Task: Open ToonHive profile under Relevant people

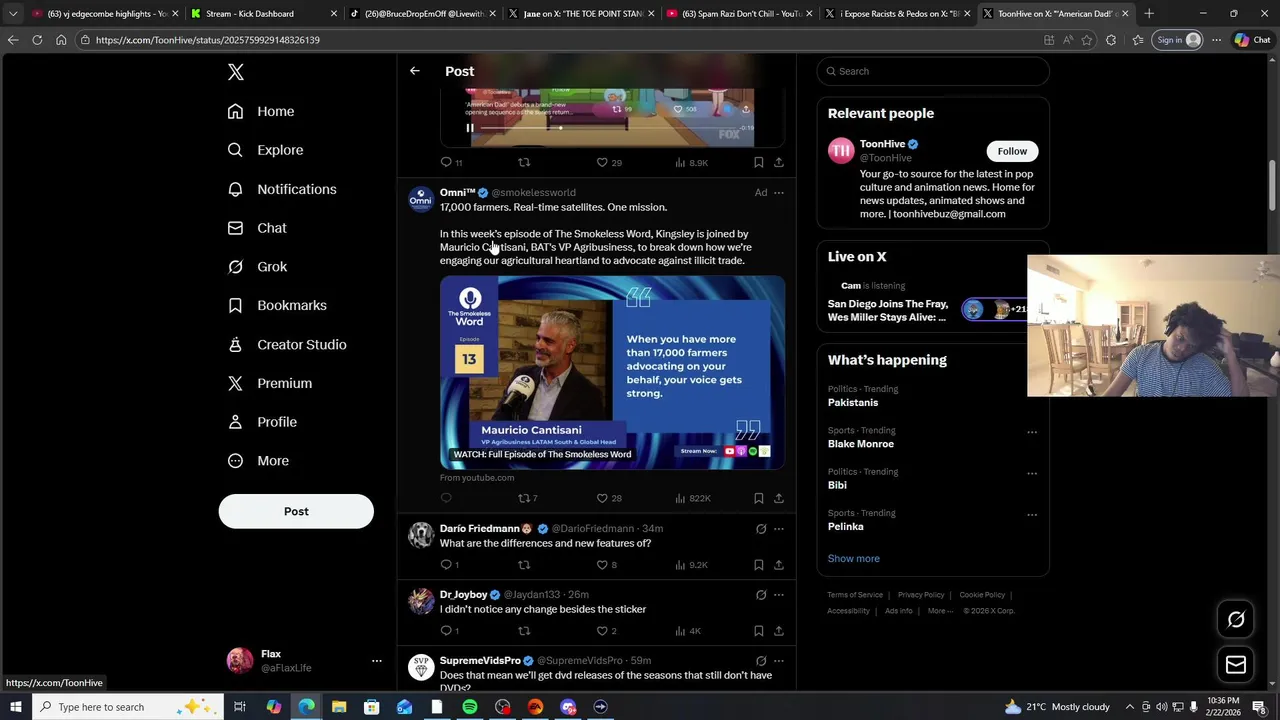Action: point(882,144)
